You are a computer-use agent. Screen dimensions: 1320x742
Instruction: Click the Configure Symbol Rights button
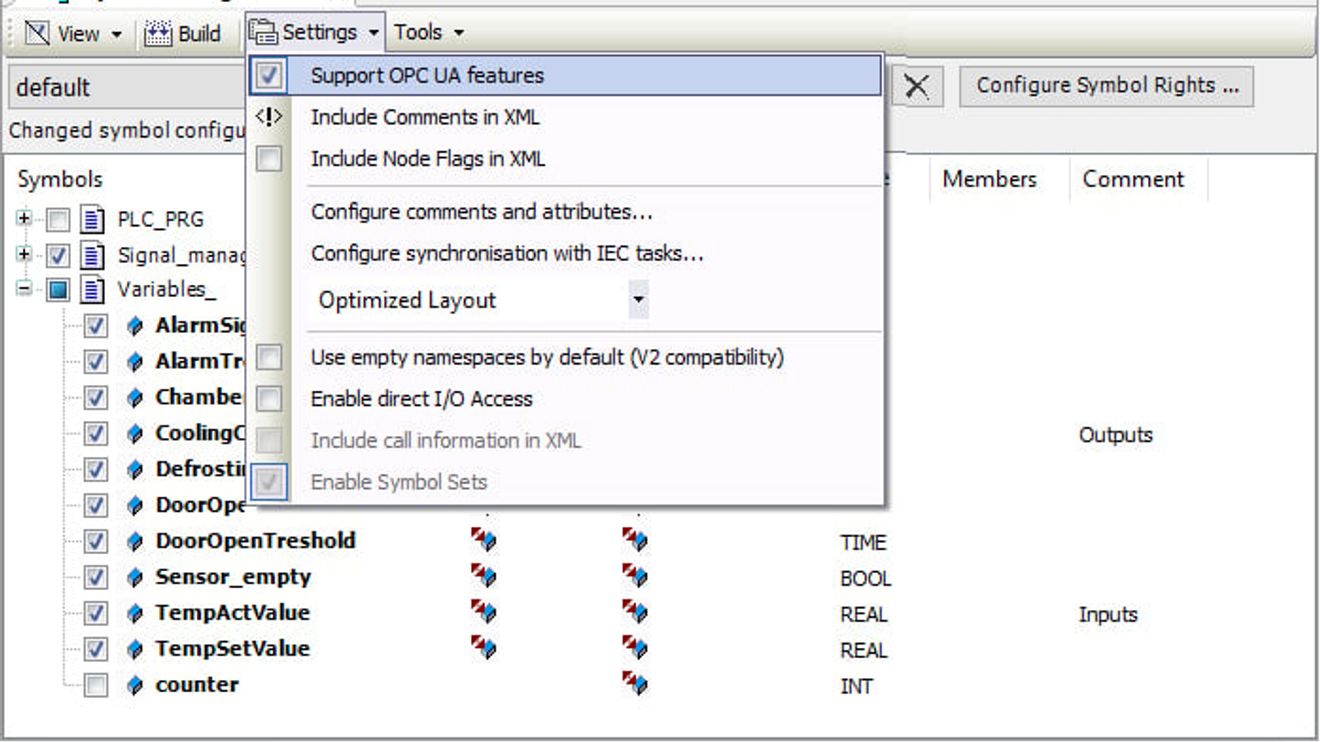(1107, 86)
